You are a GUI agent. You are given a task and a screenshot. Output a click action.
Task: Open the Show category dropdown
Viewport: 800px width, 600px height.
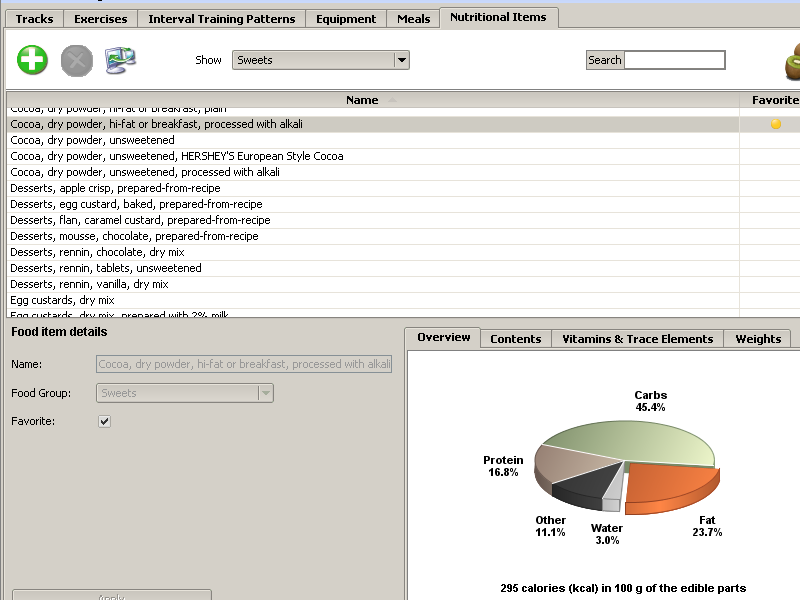(x=401, y=60)
